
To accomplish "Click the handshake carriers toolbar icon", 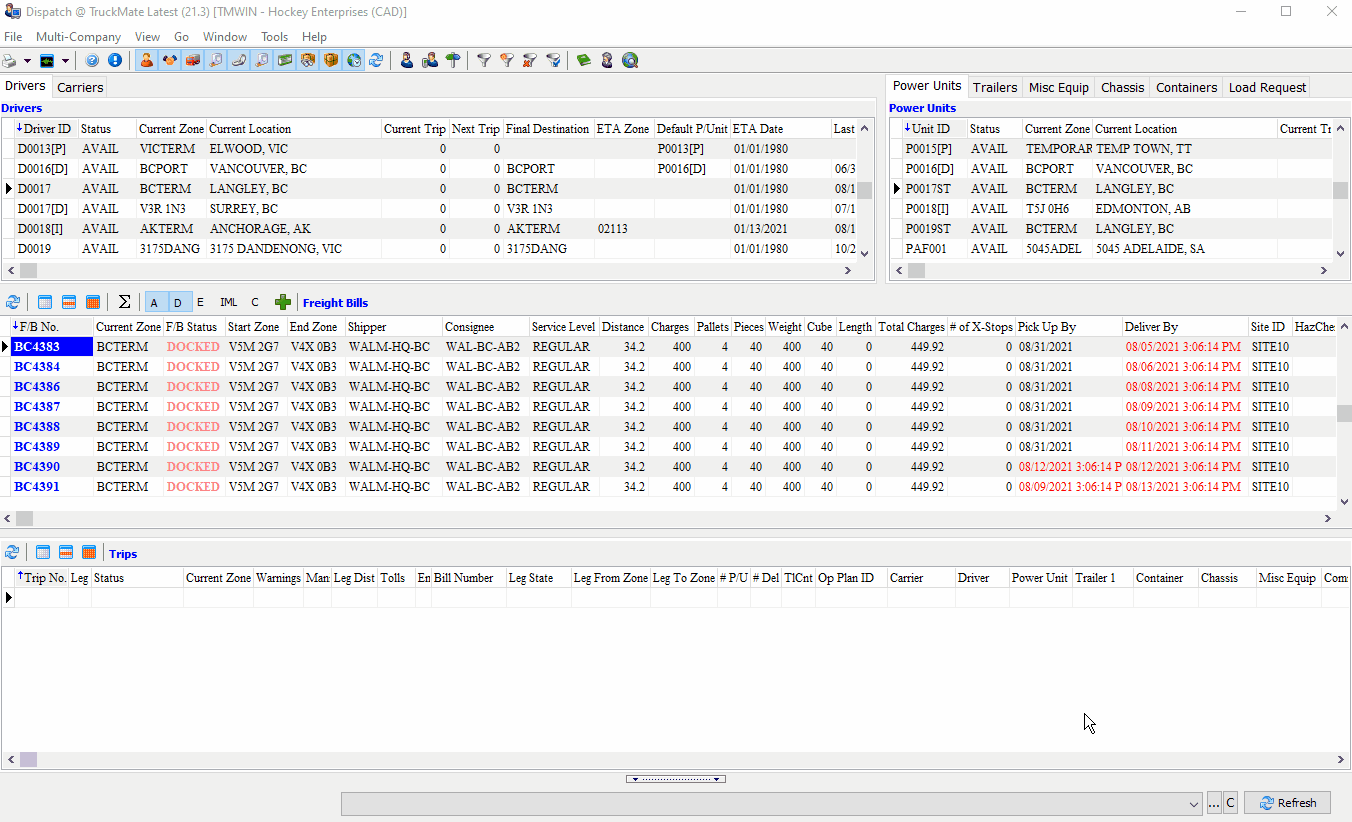I will pyautogui.click(x=169, y=60).
